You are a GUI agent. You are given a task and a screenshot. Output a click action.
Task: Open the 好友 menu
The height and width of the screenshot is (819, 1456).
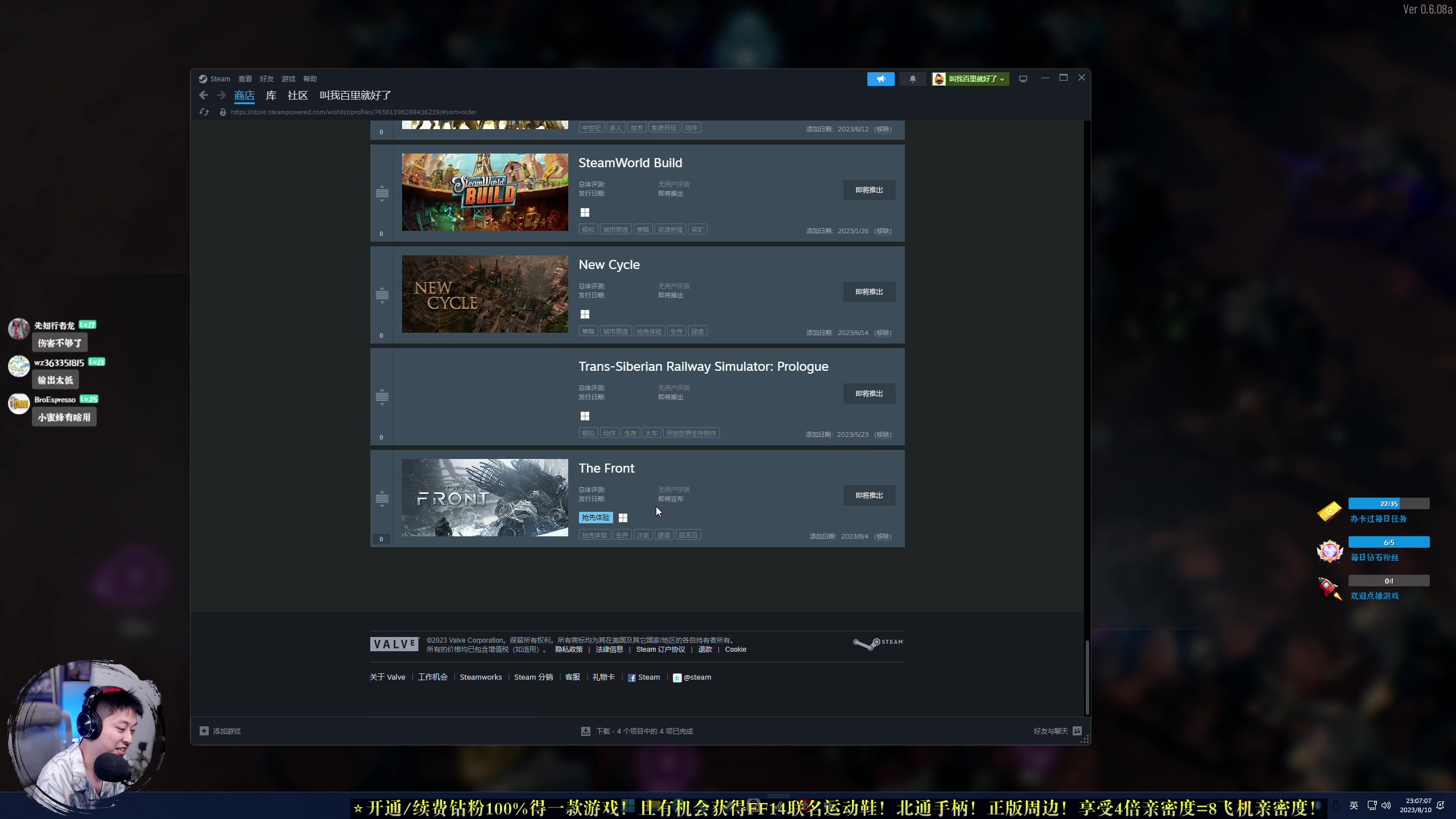267,79
